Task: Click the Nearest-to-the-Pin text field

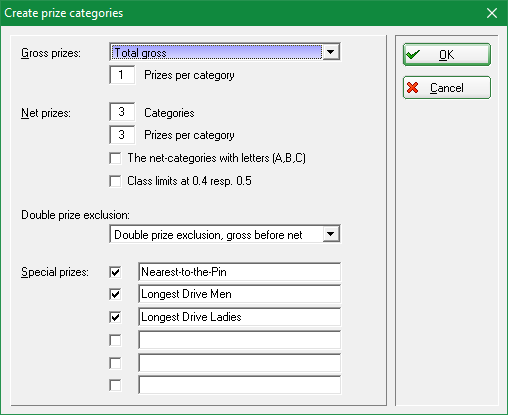Action: coord(239,272)
